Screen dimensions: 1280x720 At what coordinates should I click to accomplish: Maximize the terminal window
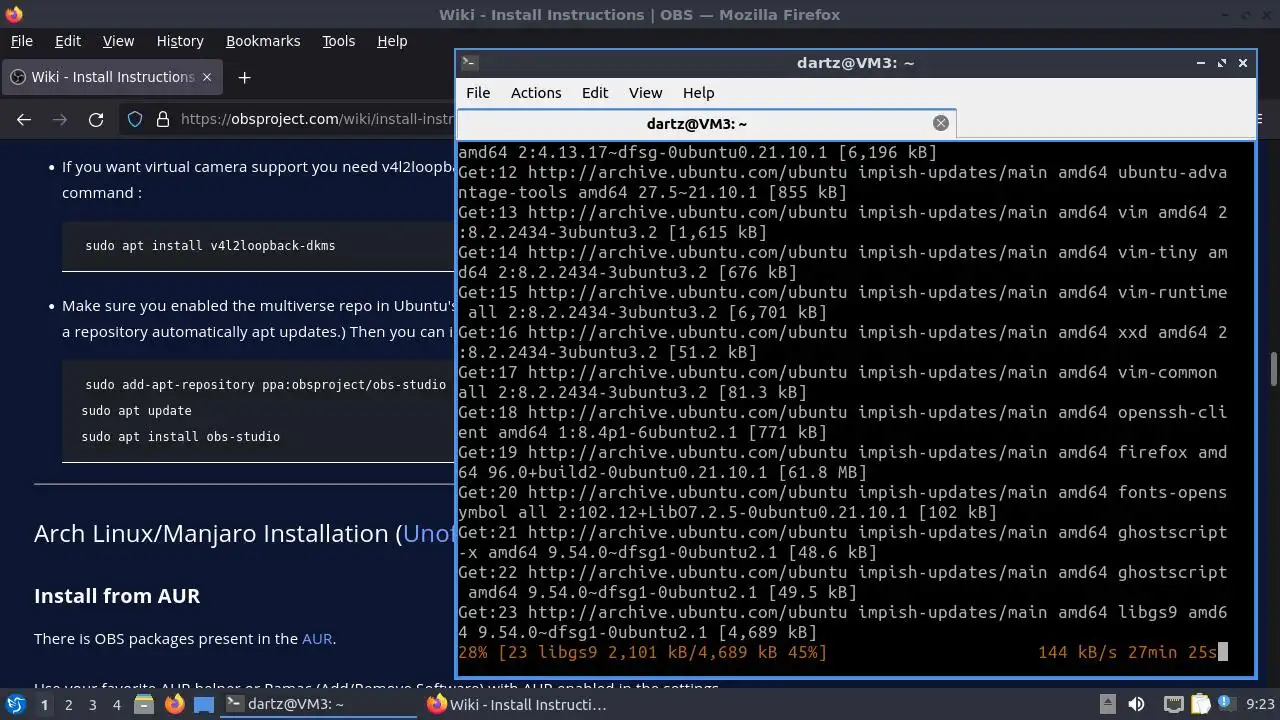click(x=1221, y=62)
